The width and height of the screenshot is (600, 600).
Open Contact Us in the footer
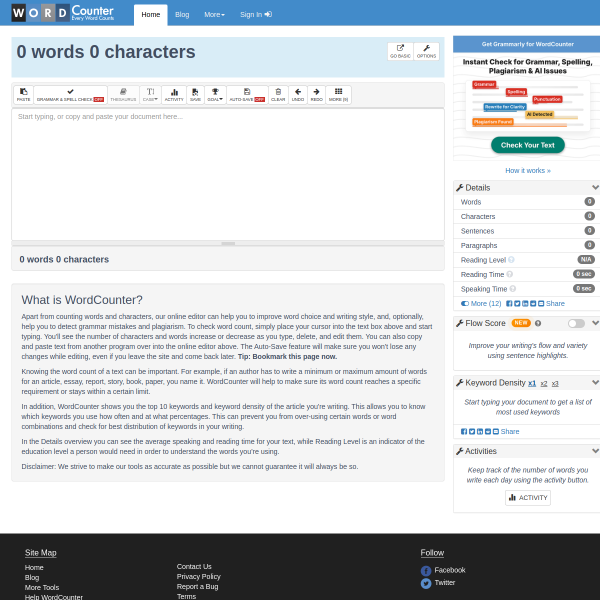pyautogui.click(x=194, y=567)
